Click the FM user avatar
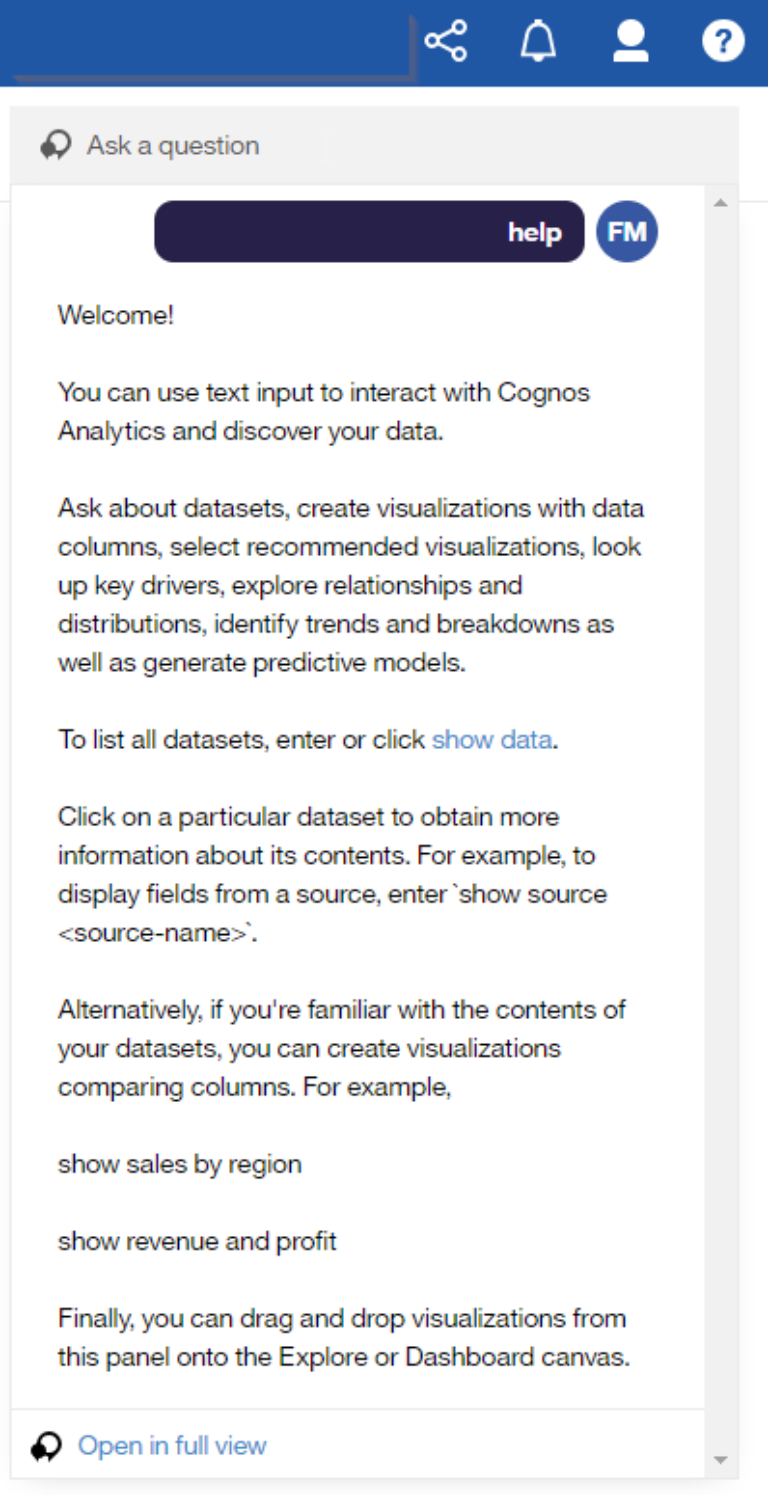This screenshot has width=768, height=1495. click(627, 231)
